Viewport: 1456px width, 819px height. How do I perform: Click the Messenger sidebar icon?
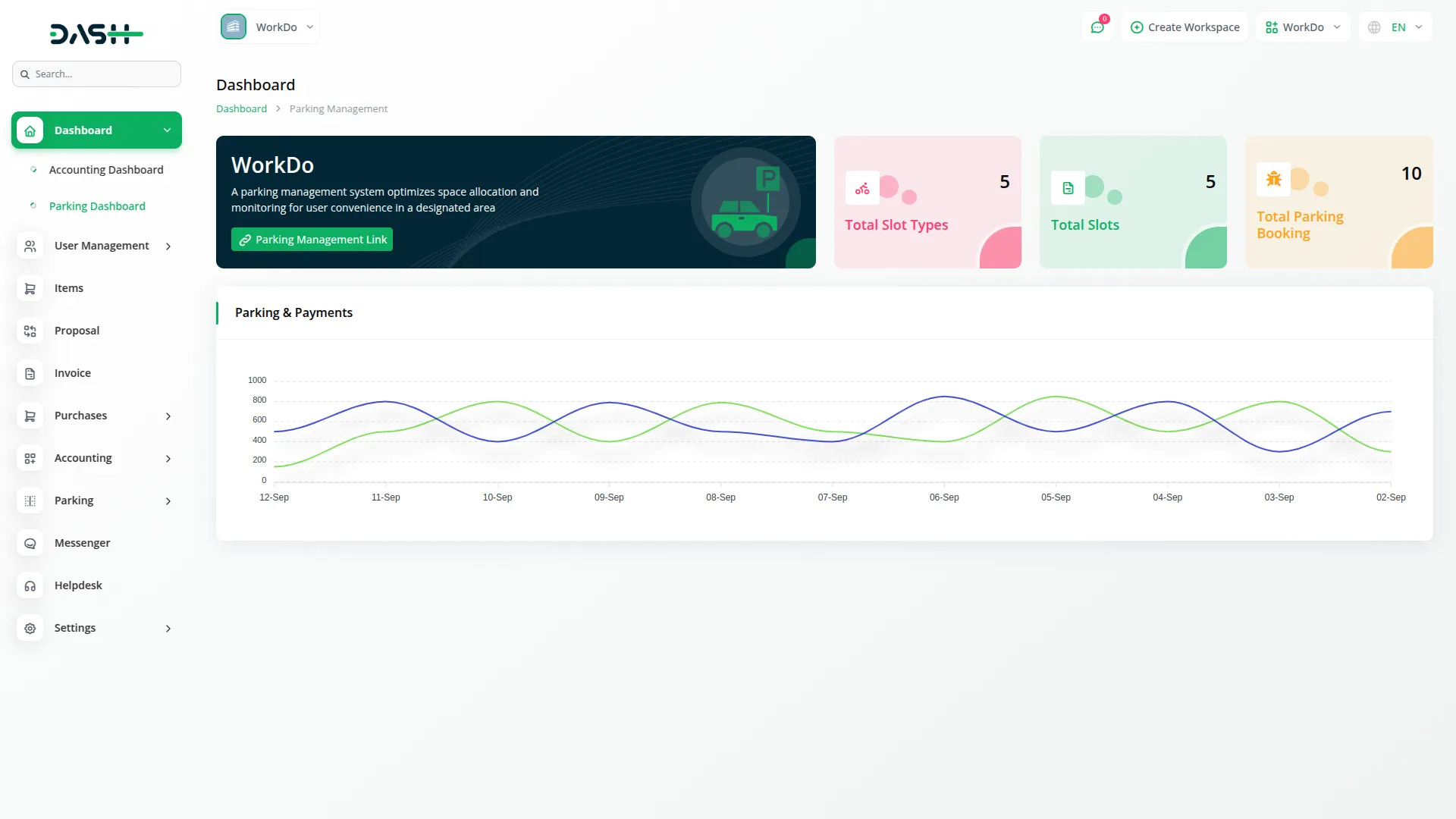pyautogui.click(x=30, y=543)
